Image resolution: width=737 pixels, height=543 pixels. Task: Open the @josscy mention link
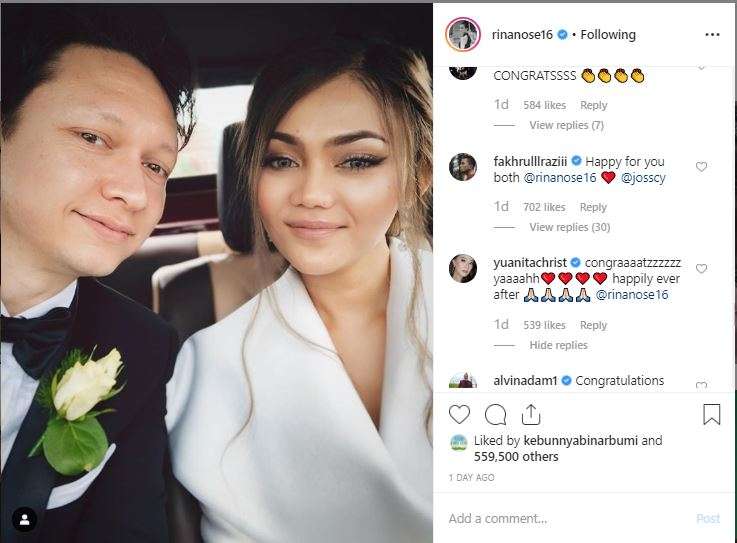(x=643, y=178)
